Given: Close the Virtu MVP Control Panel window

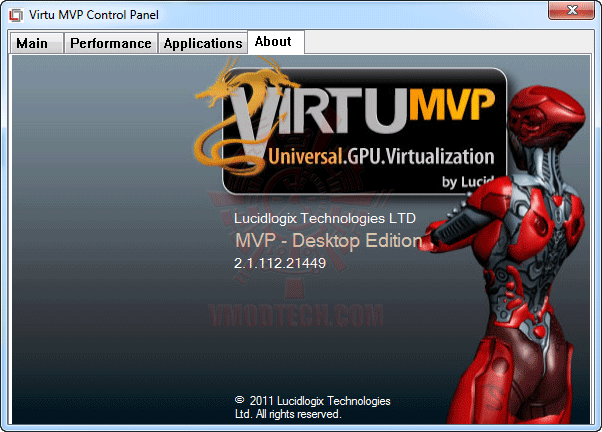Looking at the screenshot, I should pos(571,10).
